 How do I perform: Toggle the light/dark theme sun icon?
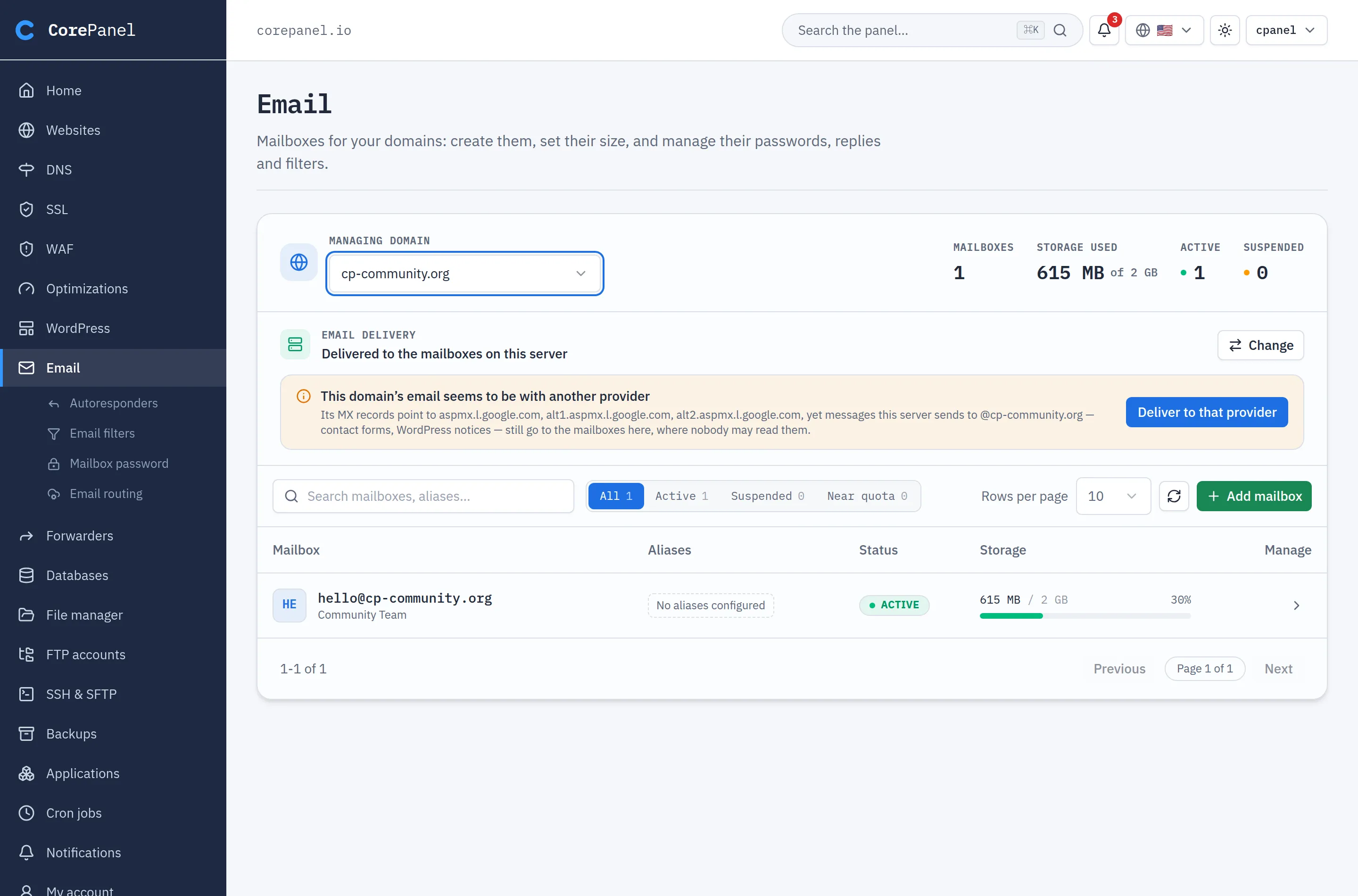(1224, 30)
